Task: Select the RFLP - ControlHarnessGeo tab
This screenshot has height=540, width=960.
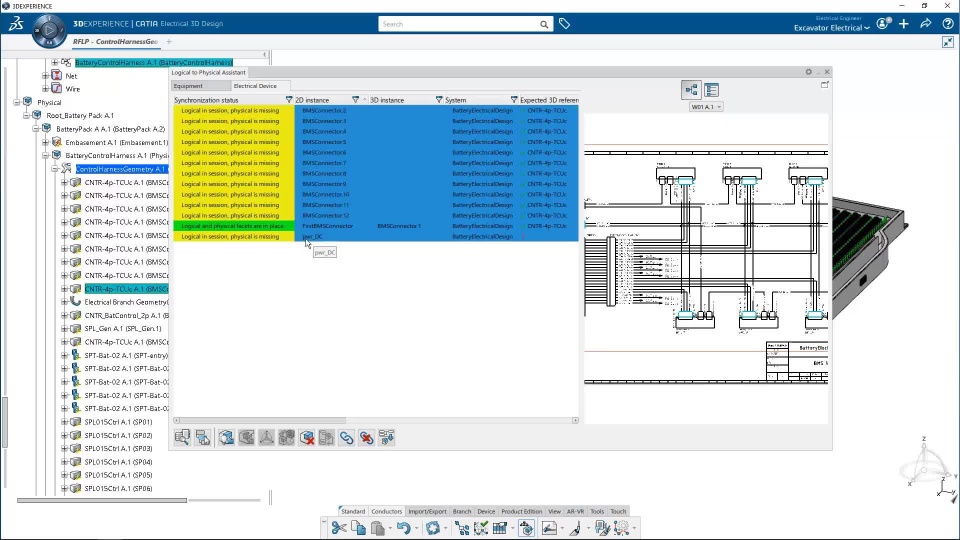Action: click(x=115, y=42)
